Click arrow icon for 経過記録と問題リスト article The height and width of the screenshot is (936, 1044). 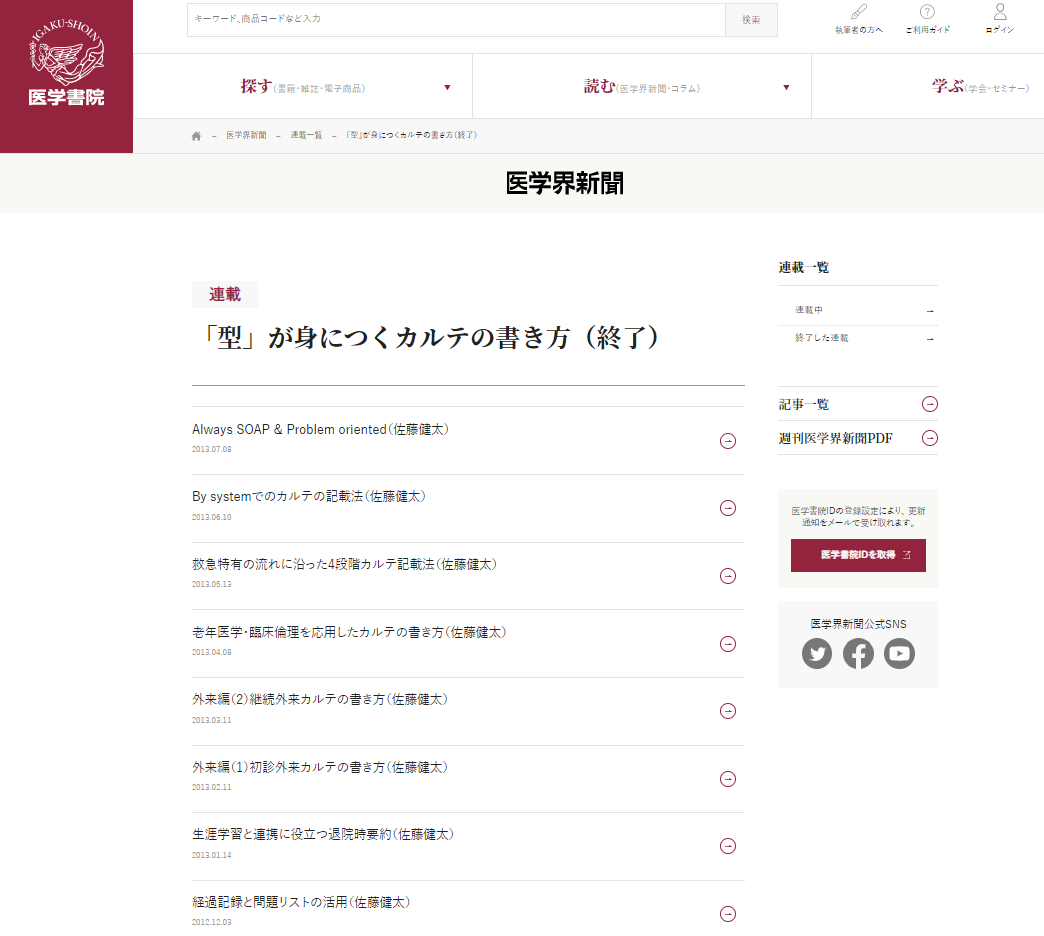pos(728,914)
